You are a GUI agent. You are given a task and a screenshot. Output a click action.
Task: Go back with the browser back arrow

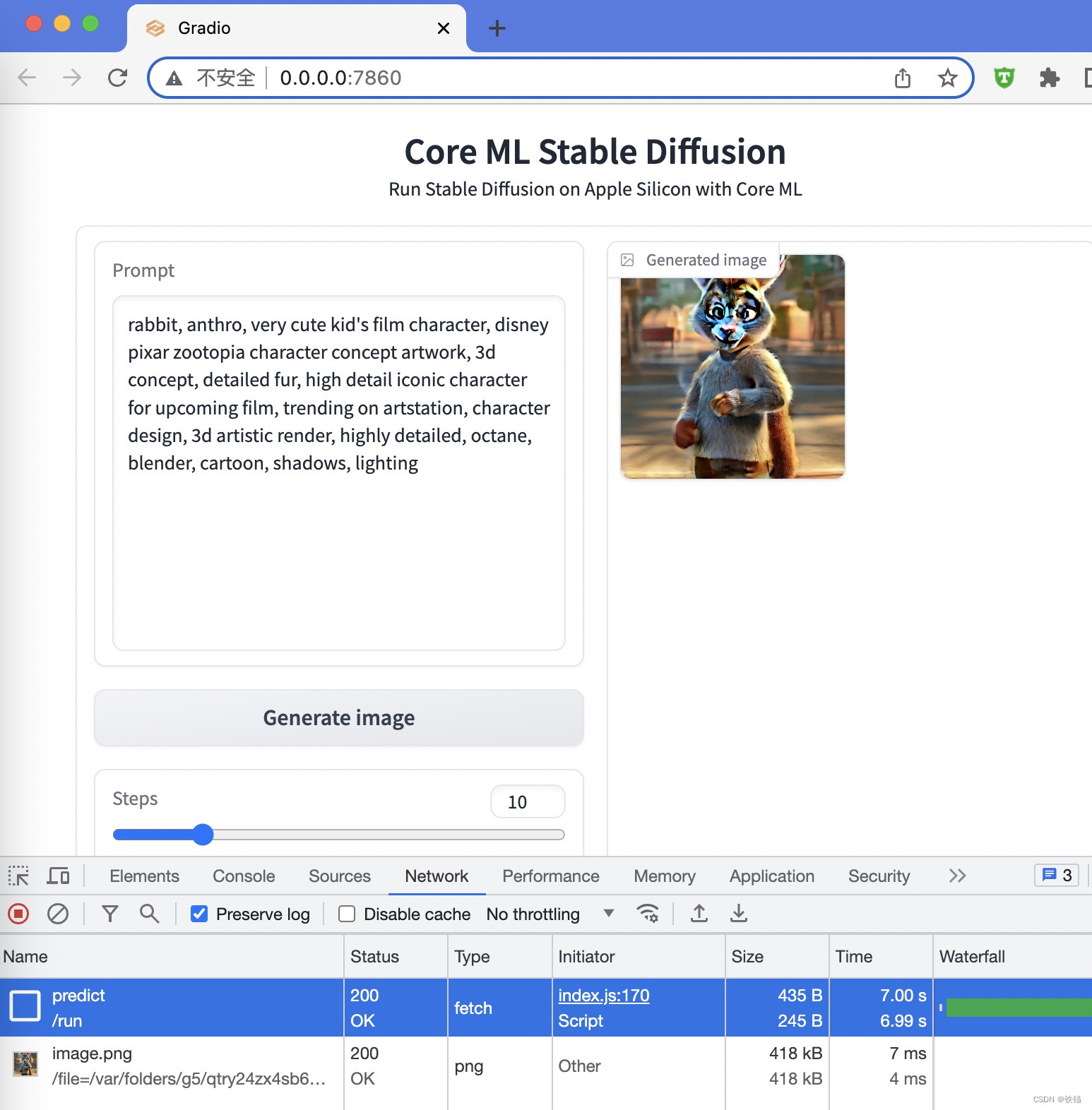pos(27,78)
